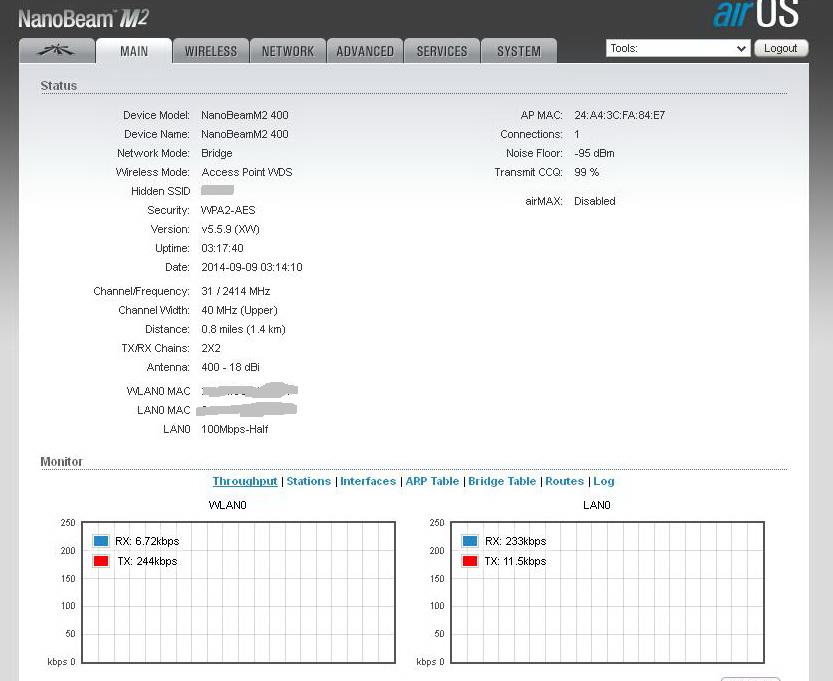Image resolution: width=833 pixels, height=681 pixels.
Task: Open the Routes monitor link
Action: (564, 481)
